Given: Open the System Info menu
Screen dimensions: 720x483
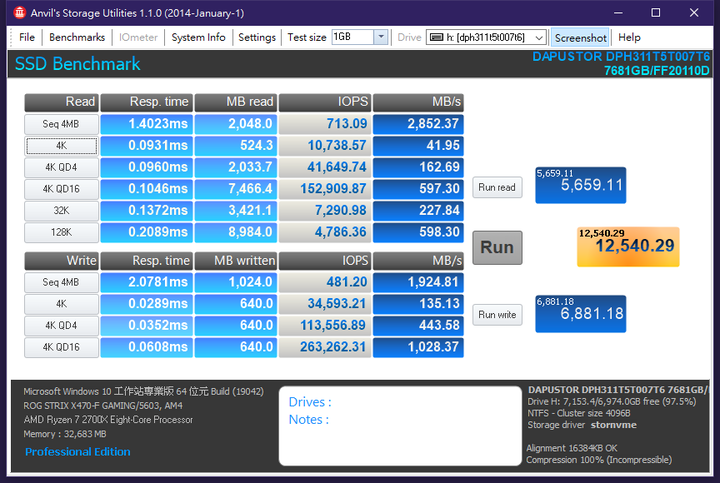Looking at the screenshot, I should pyautogui.click(x=198, y=37).
